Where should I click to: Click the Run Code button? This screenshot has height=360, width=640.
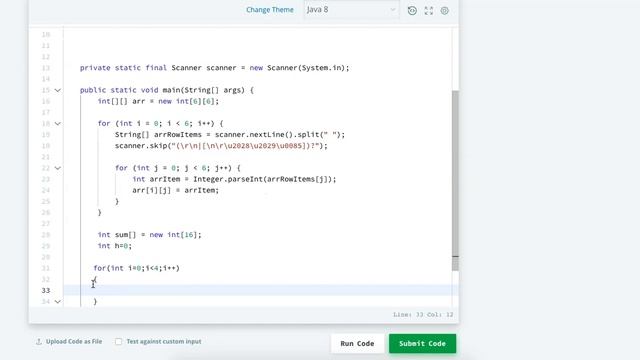click(357, 344)
